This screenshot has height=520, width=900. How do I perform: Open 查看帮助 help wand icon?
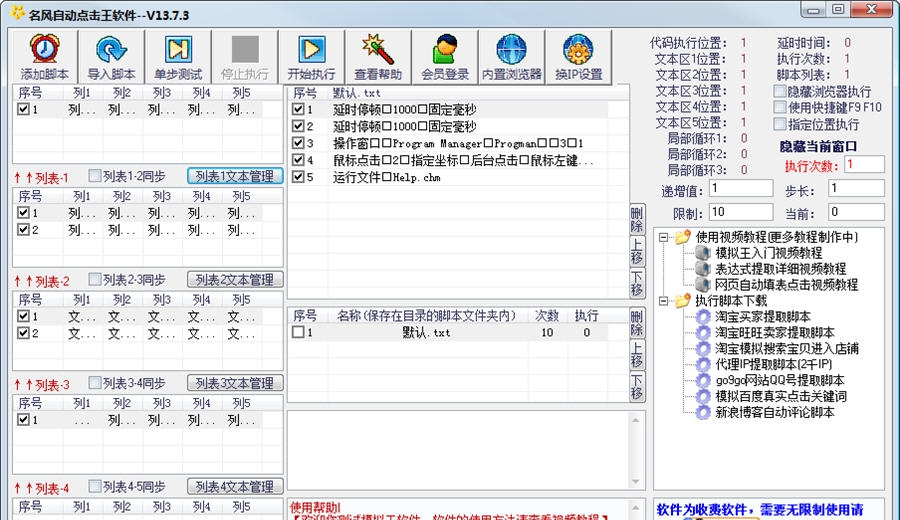(x=378, y=49)
